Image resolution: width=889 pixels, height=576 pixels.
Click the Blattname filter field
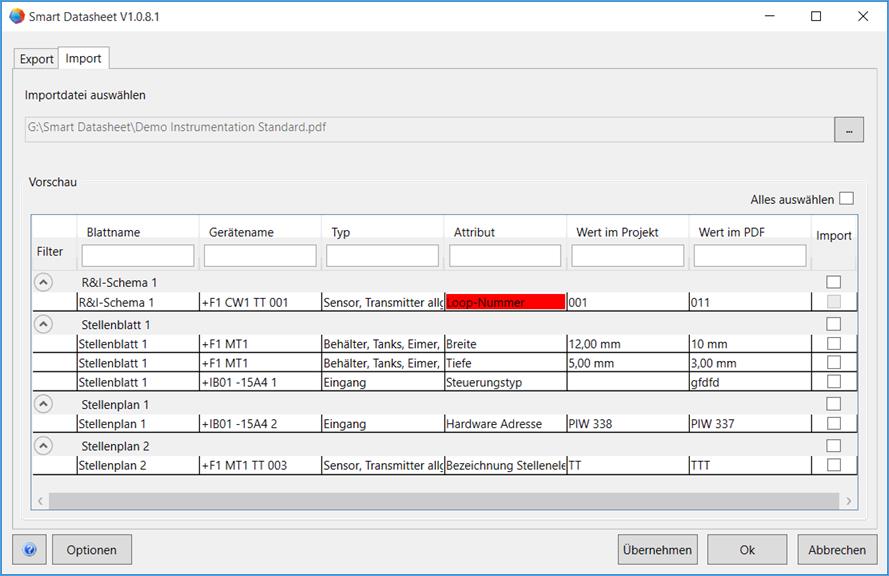coord(138,256)
